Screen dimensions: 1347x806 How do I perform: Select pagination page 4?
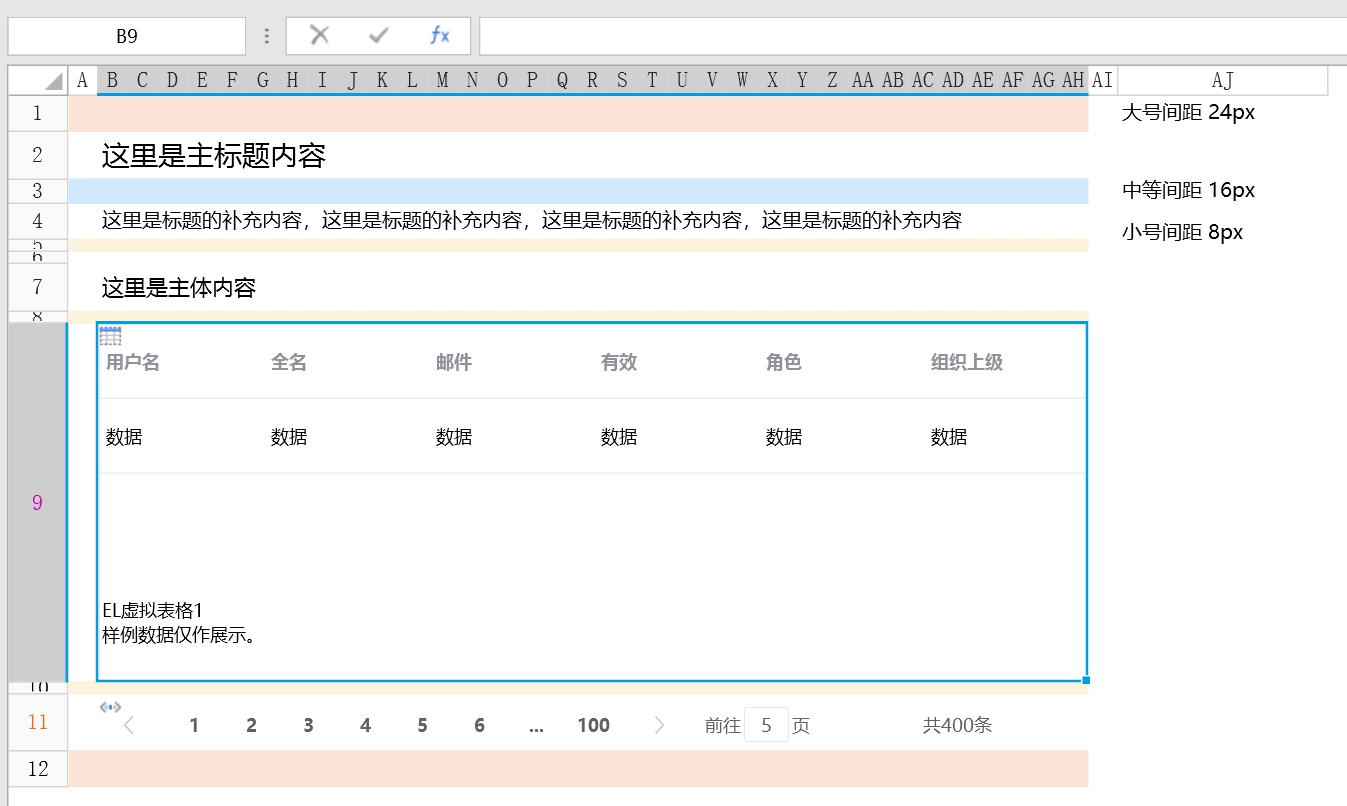pos(365,725)
